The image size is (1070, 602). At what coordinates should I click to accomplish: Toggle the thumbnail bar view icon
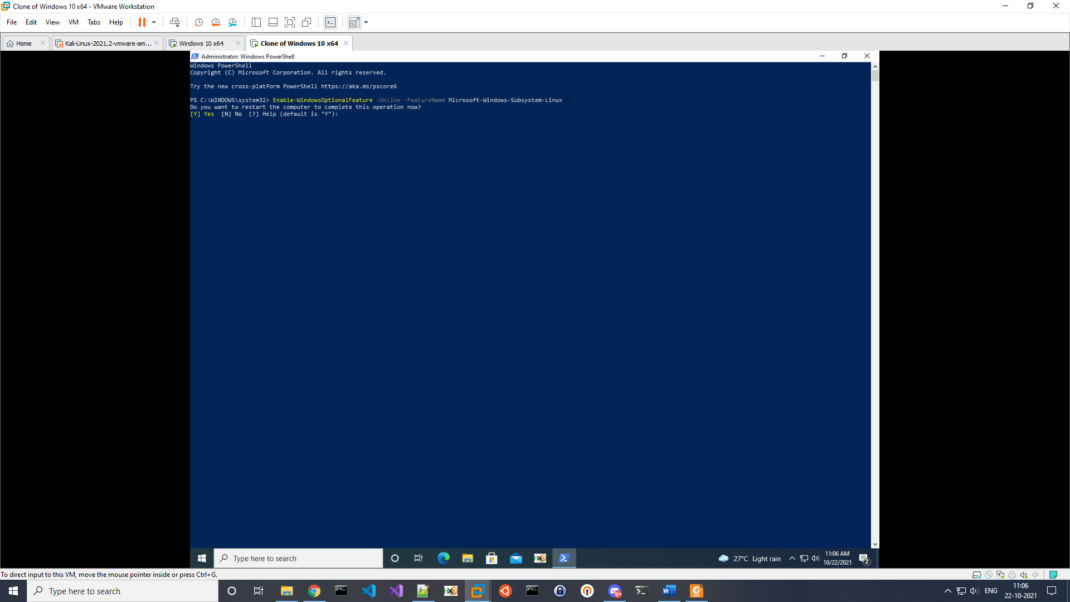tap(273, 23)
